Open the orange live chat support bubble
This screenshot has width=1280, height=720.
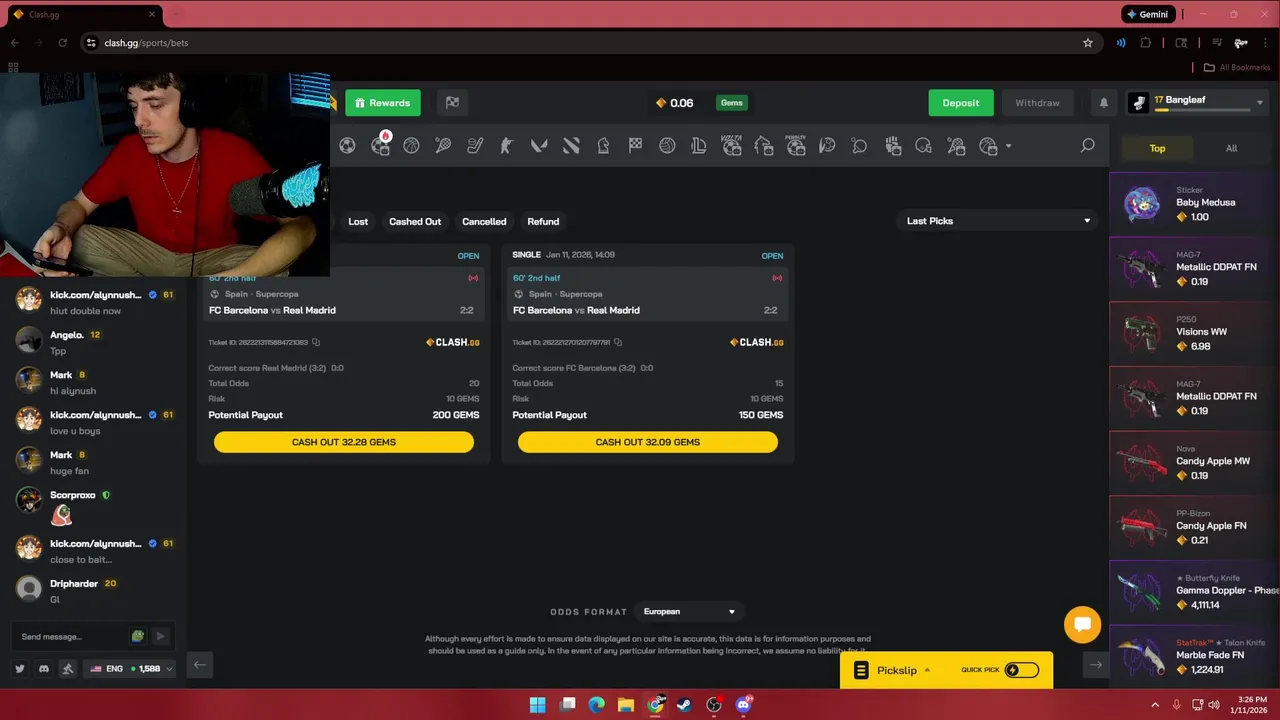tap(1082, 625)
